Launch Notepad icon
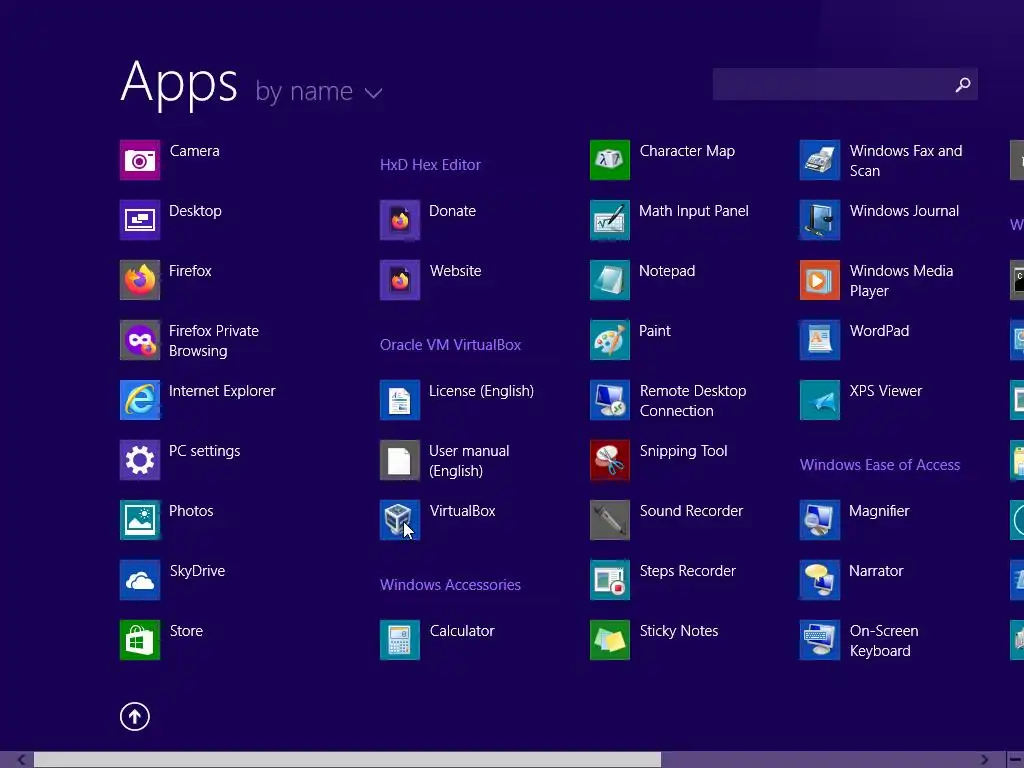 pyautogui.click(x=610, y=280)
